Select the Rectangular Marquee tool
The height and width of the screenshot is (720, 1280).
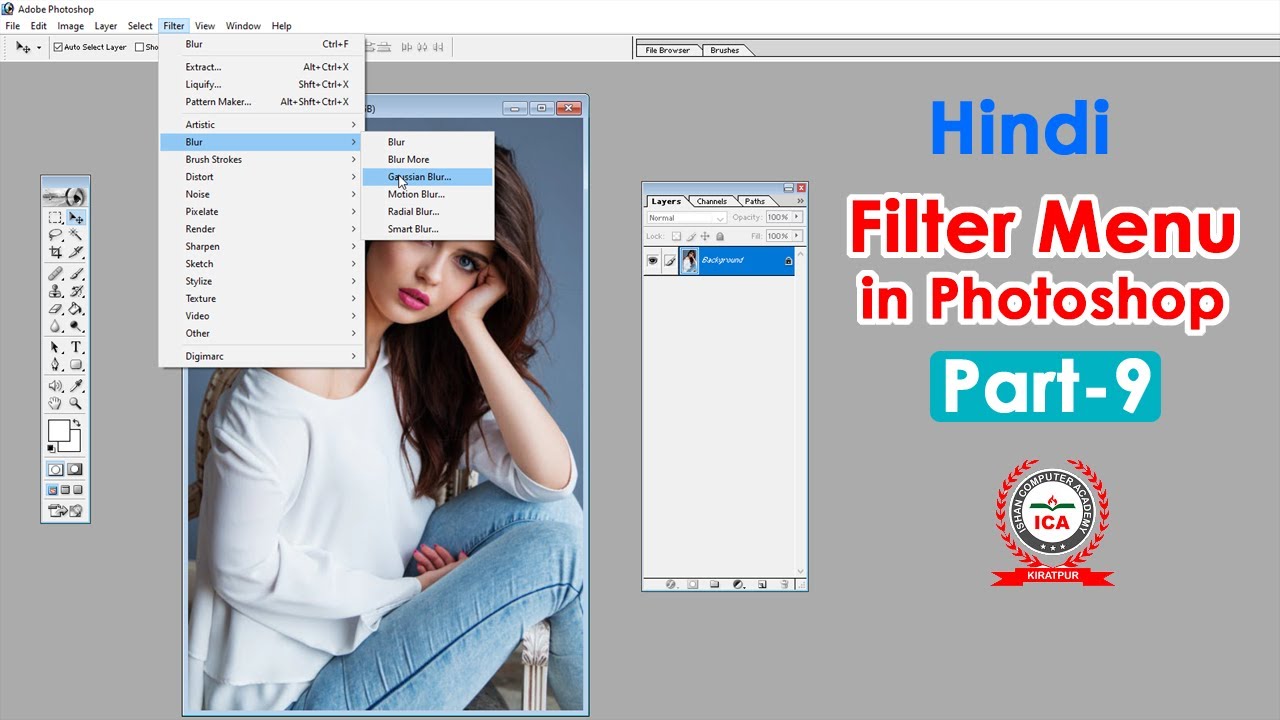55,217
